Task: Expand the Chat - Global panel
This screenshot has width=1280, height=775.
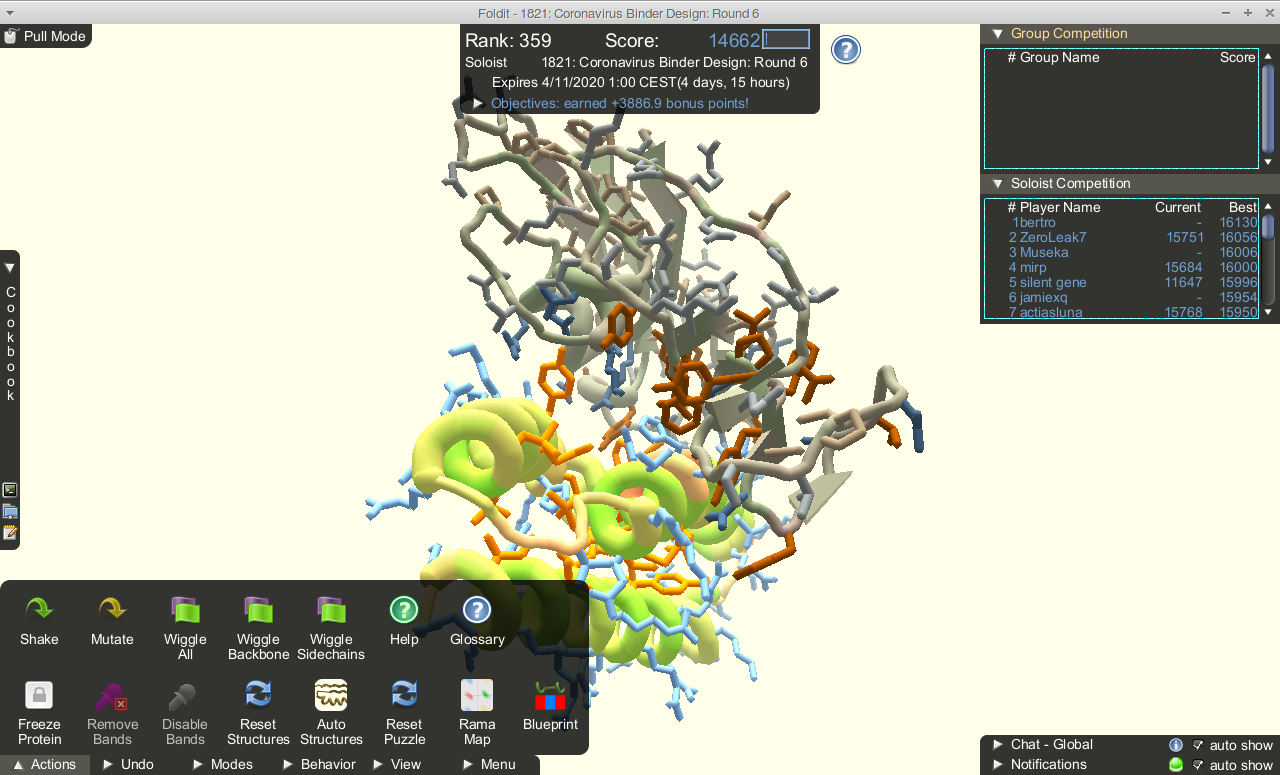Action: click(998, 745)
